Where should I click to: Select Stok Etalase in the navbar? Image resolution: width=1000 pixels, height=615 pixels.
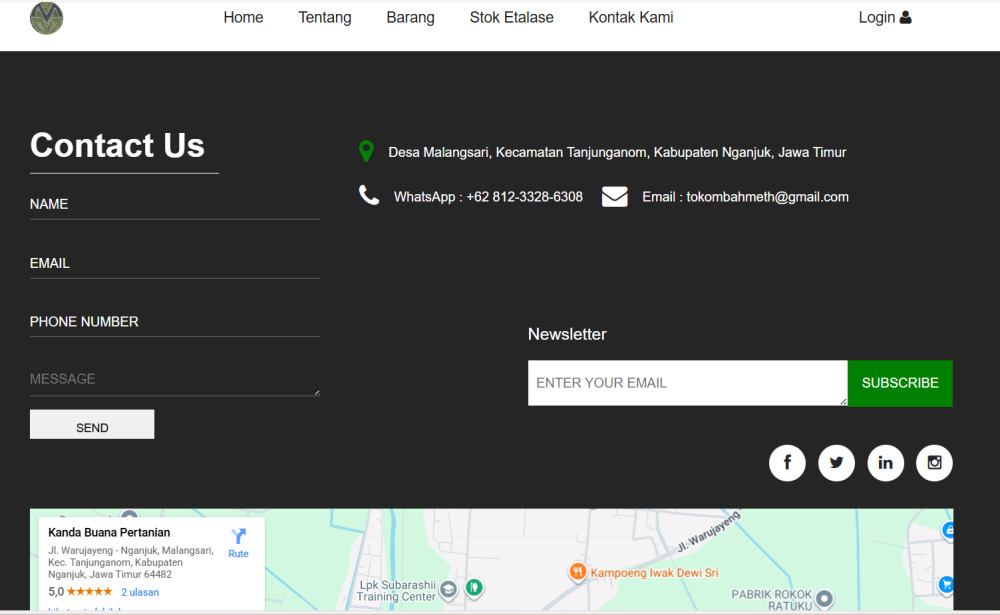(511, 17)
